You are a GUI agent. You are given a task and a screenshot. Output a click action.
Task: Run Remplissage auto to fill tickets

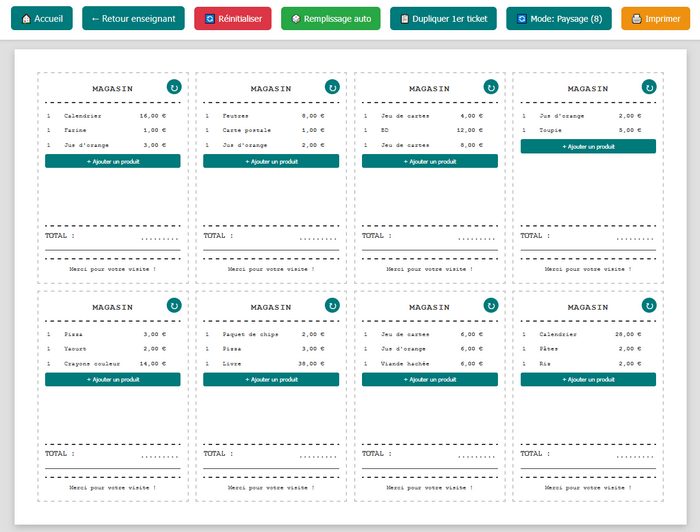tap(330, 19)
